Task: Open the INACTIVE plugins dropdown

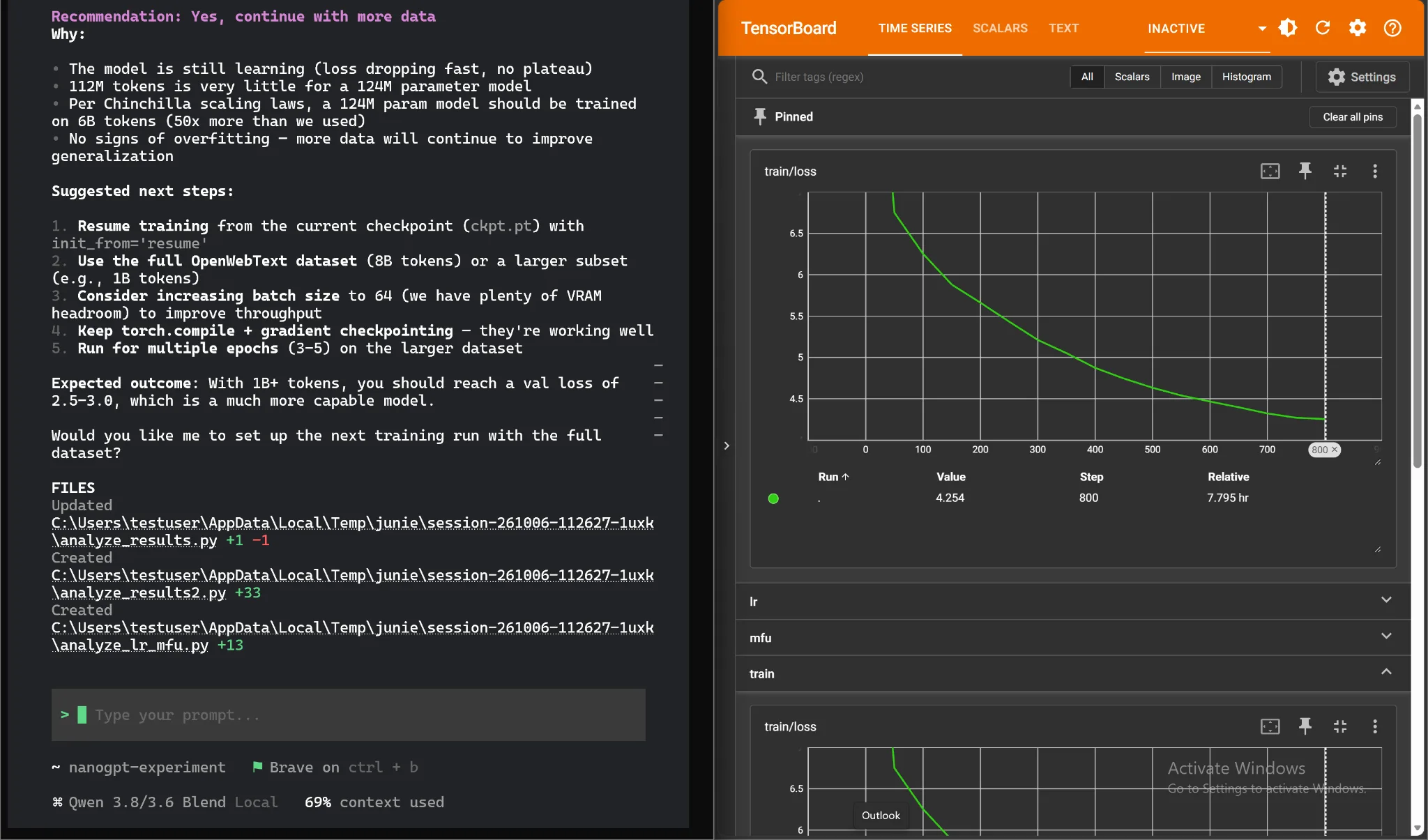Action: (1206, 29)
